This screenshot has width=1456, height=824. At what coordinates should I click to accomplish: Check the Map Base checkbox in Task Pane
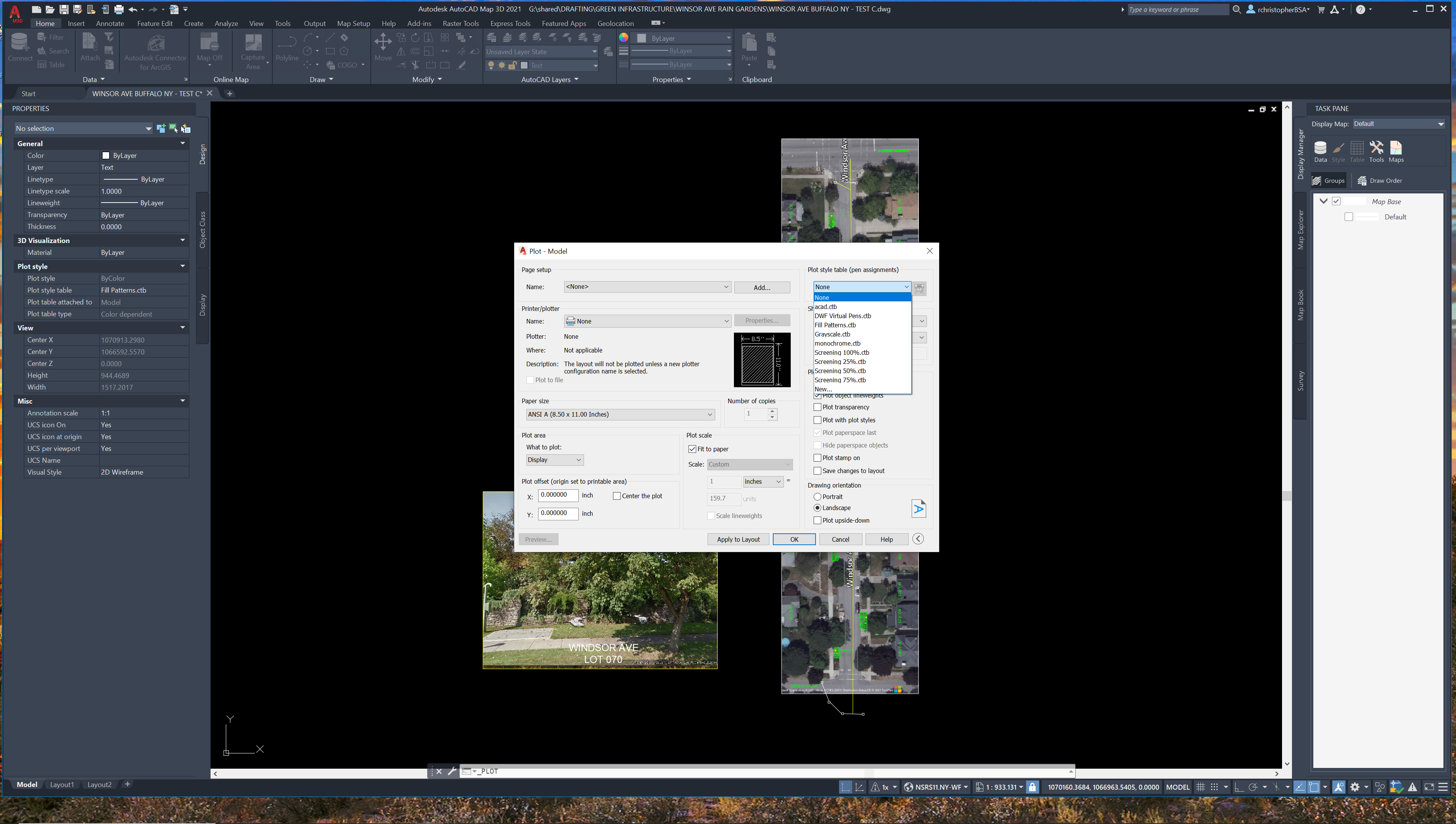click(1336, 201)
